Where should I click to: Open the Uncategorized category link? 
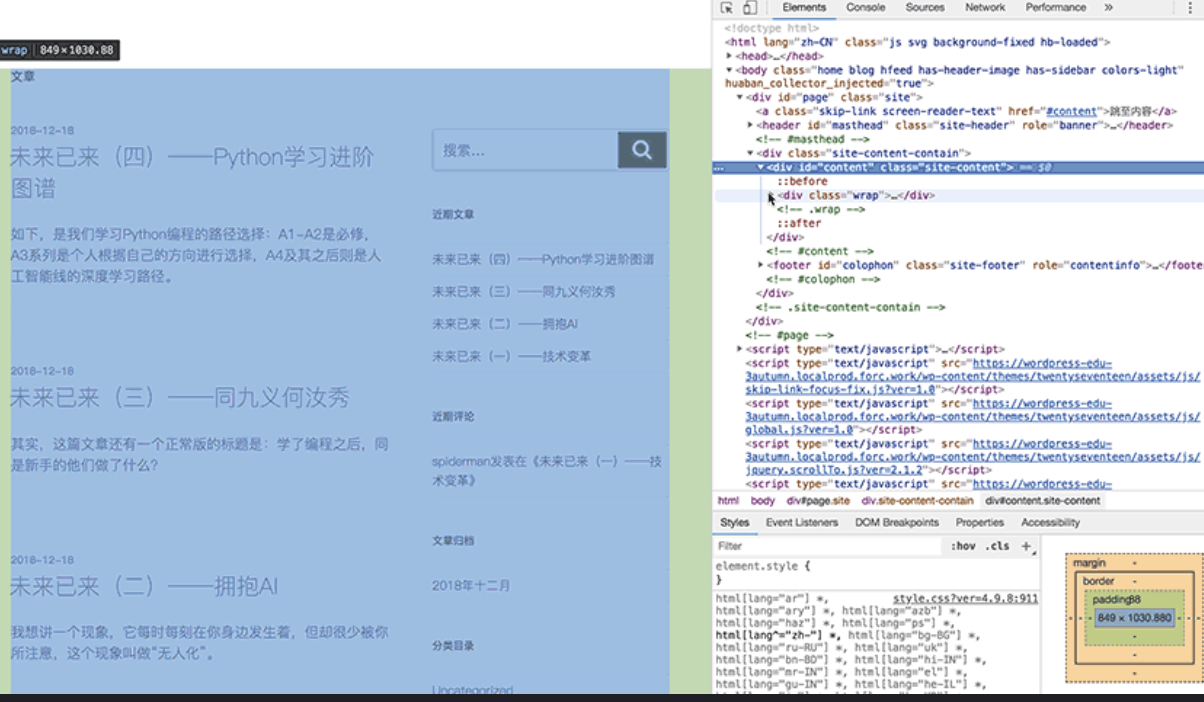tap(472, 690)
